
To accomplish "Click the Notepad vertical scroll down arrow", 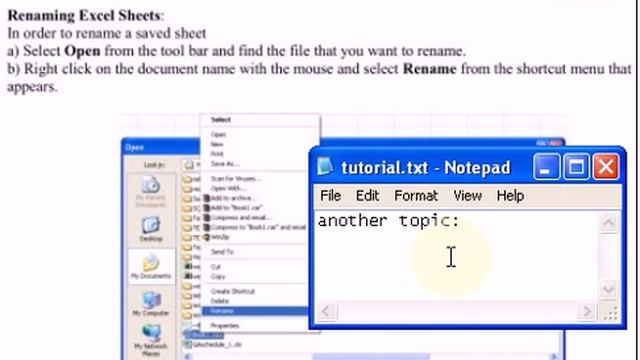I will [x=608, y=289].
